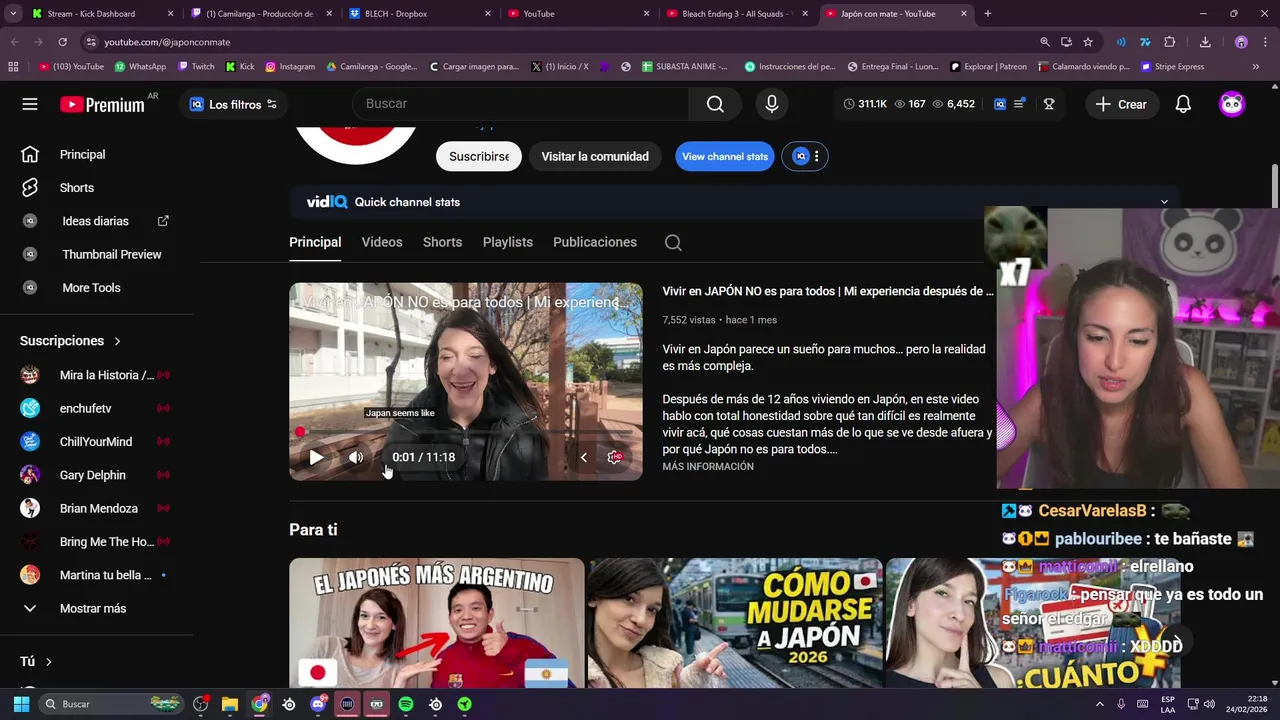Search with the magnifier button
The width and height of the screenshot is (1280, 720).
coord(715,104)
